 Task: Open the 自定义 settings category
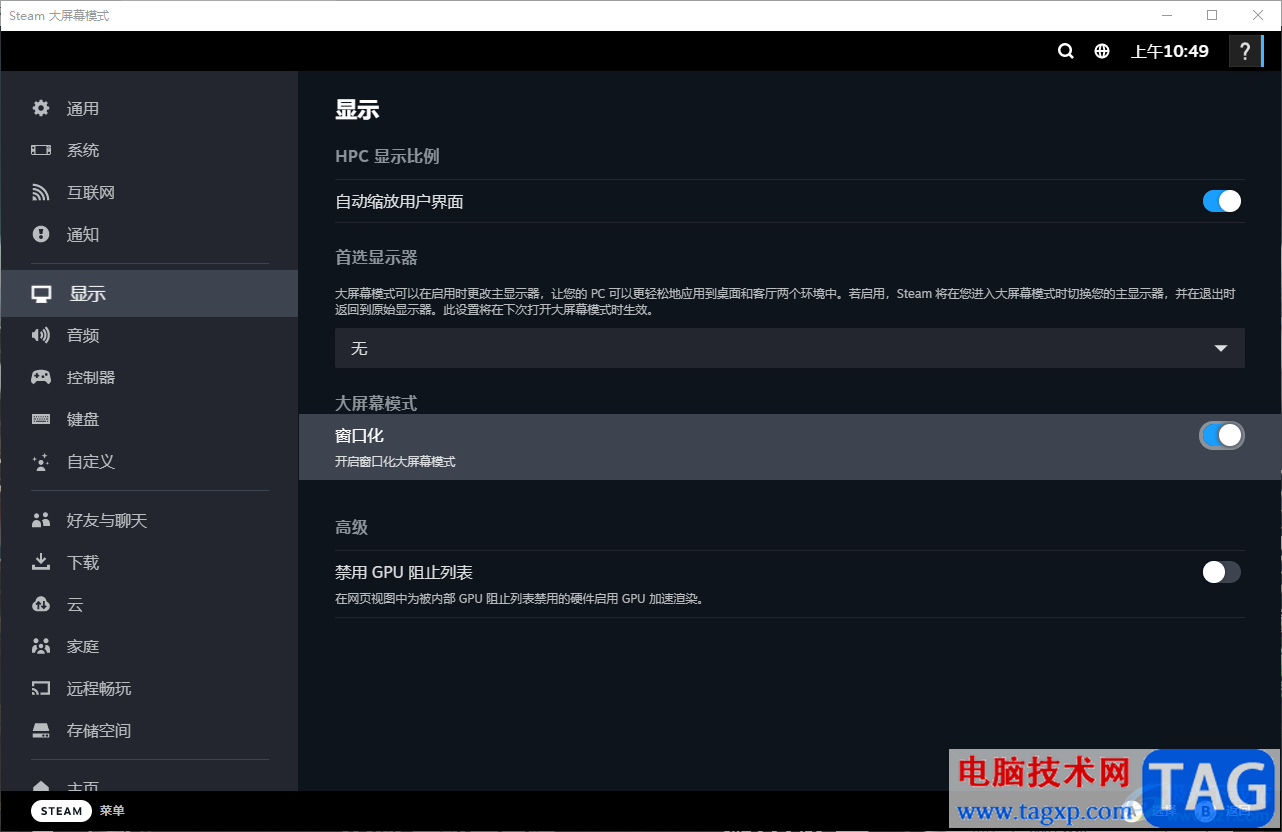click(x=149, y=461)
